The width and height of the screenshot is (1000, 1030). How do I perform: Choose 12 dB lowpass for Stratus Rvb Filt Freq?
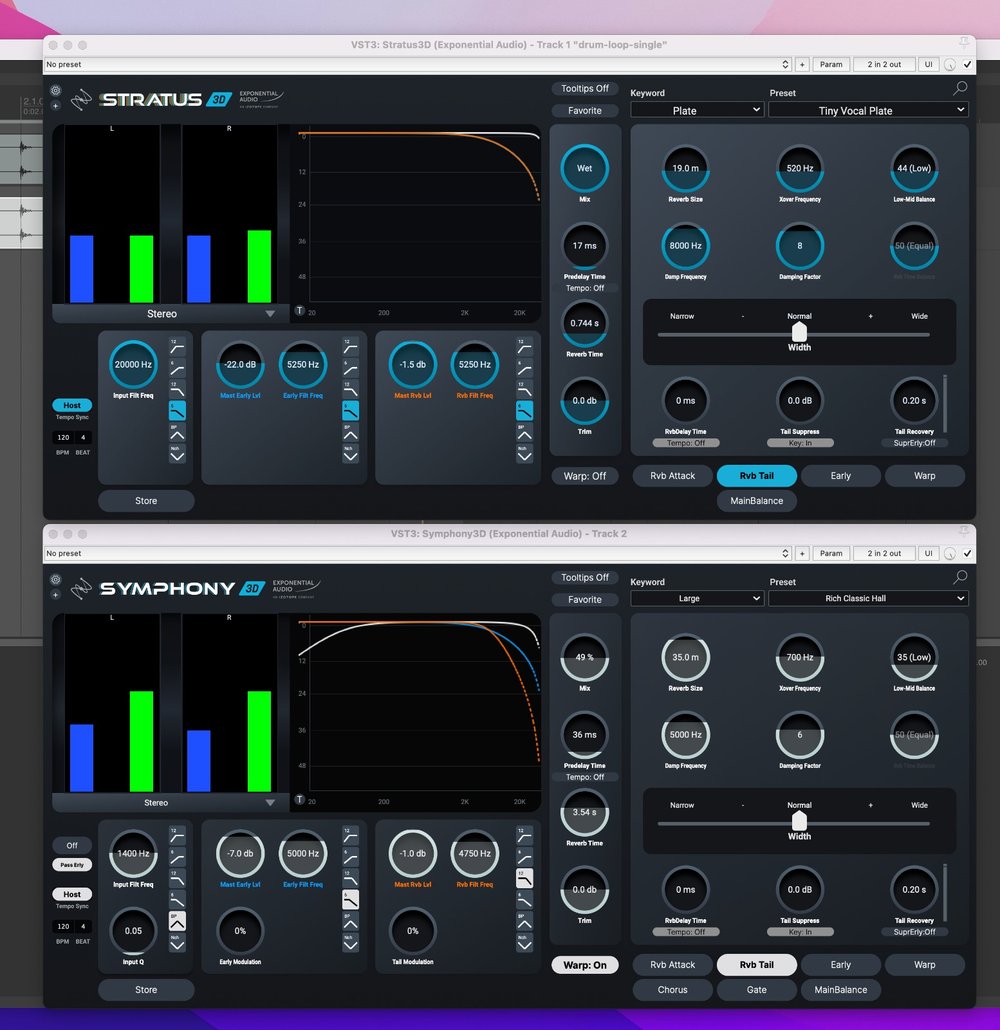pyautogui.click(x=524, y=388)
